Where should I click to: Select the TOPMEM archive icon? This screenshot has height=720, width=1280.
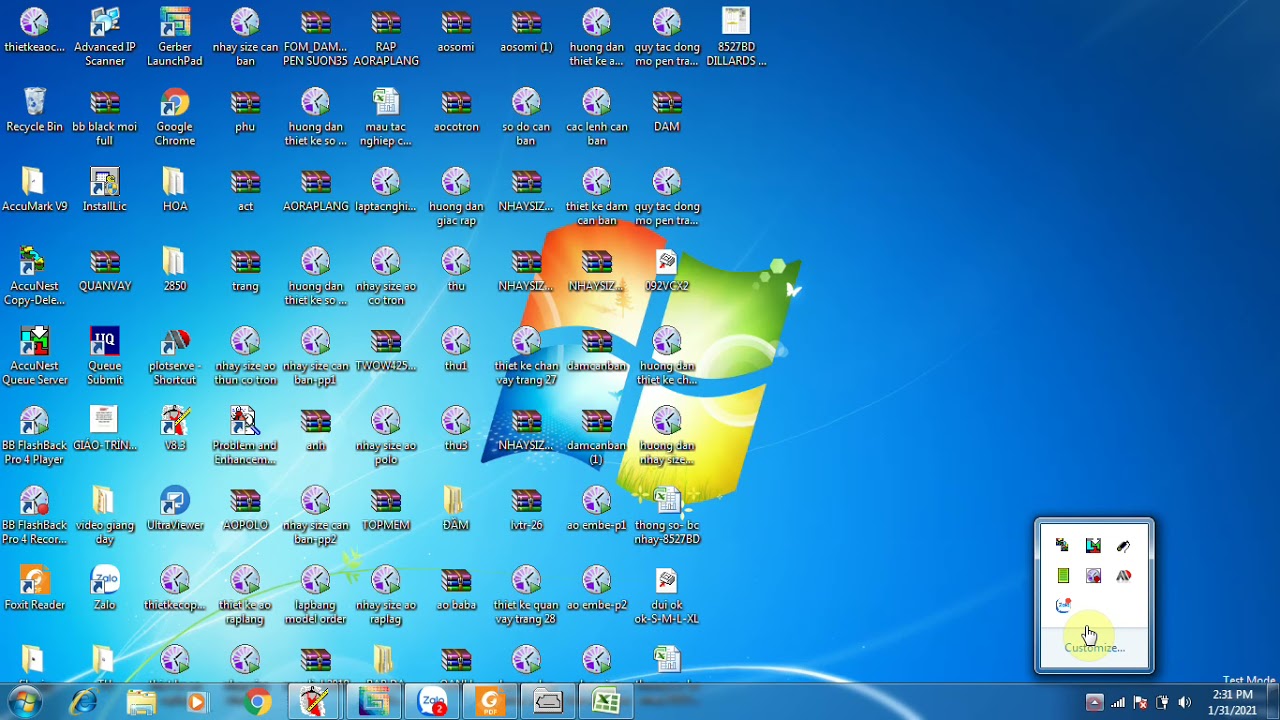click(386, 509)
